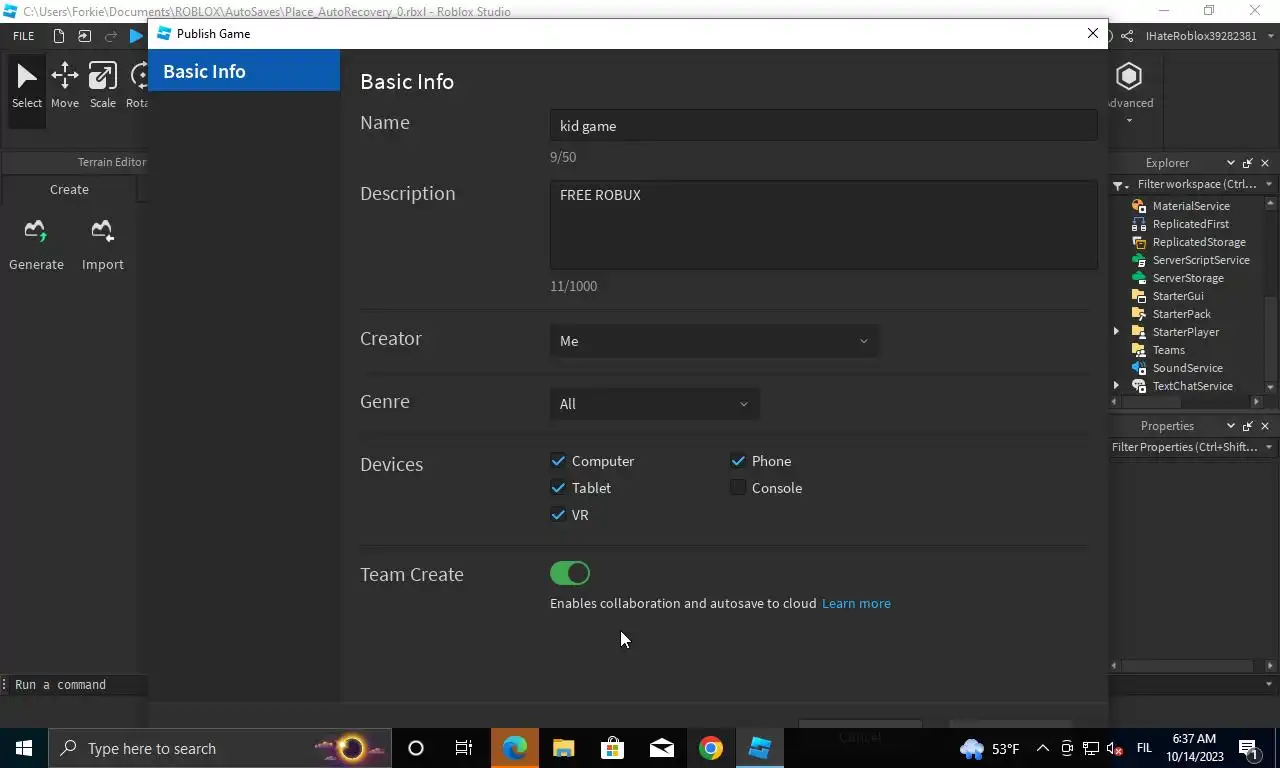
Task: Select ReplicatedFirst in Explorer
Action: pyautogui.click(x=1190, y=224)
